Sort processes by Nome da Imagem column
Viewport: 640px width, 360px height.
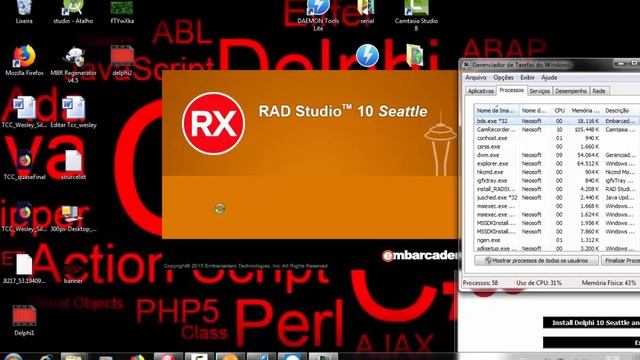tap(496, 111)
